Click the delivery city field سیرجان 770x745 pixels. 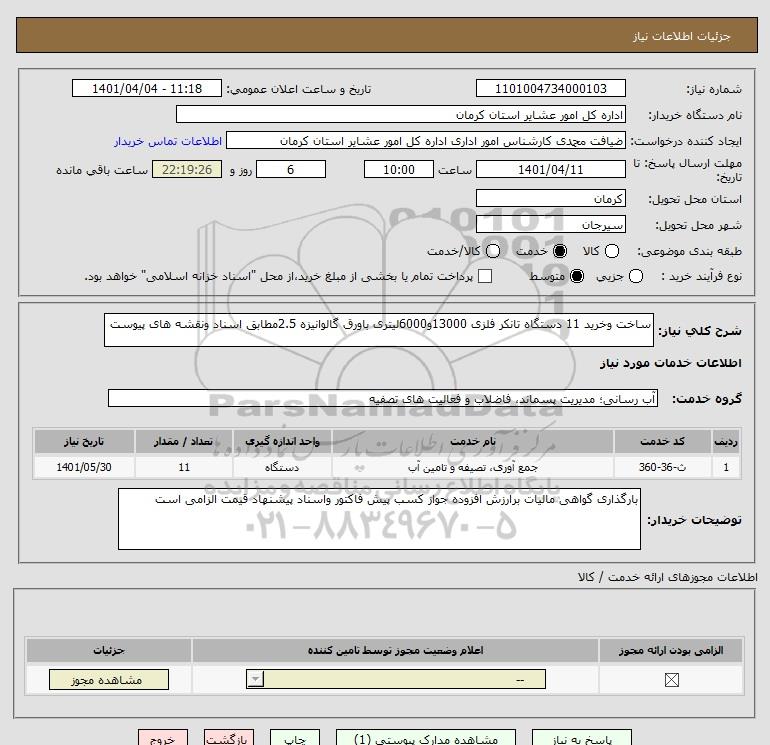550,224
